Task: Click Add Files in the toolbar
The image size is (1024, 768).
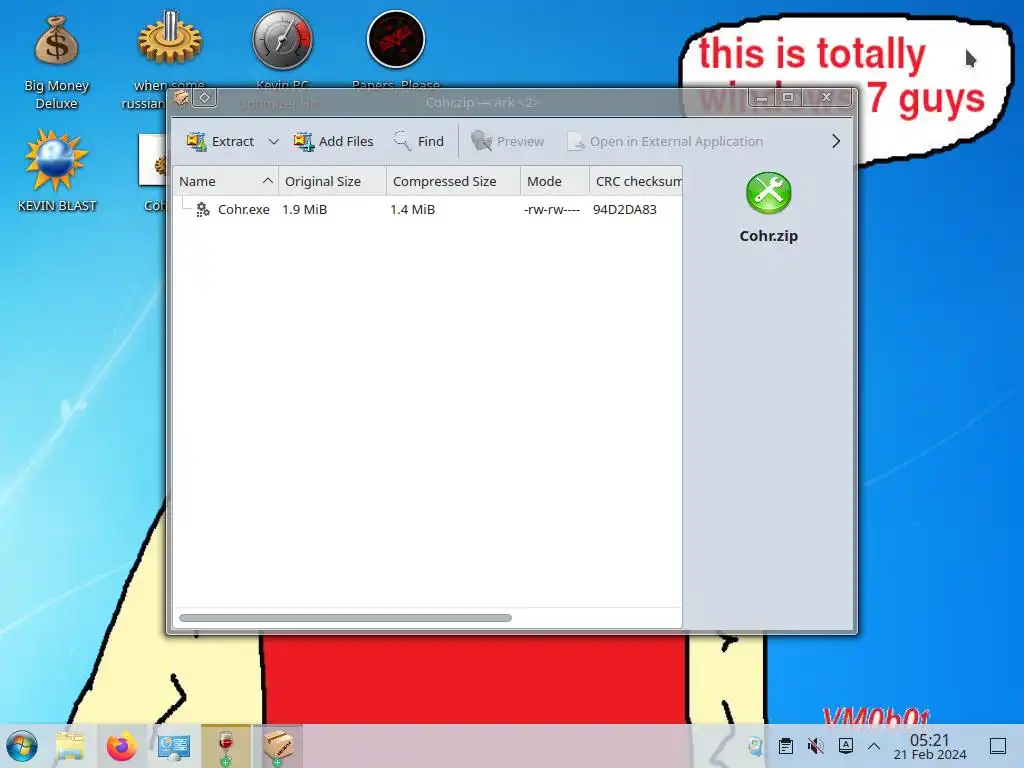Action: [334, 141]
